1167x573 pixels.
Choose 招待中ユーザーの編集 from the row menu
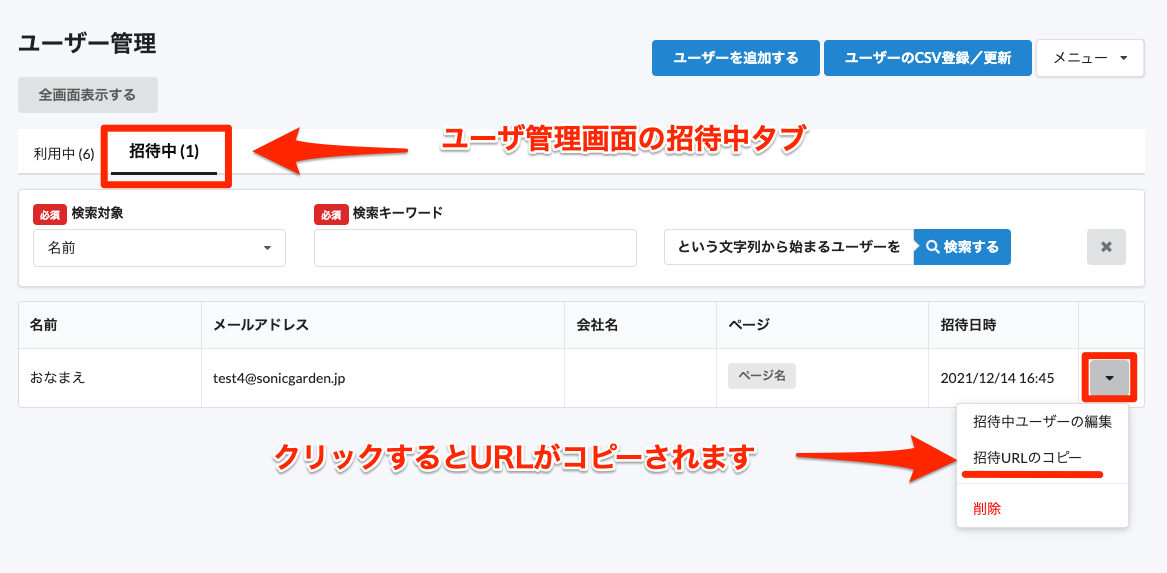point(1042,421)
